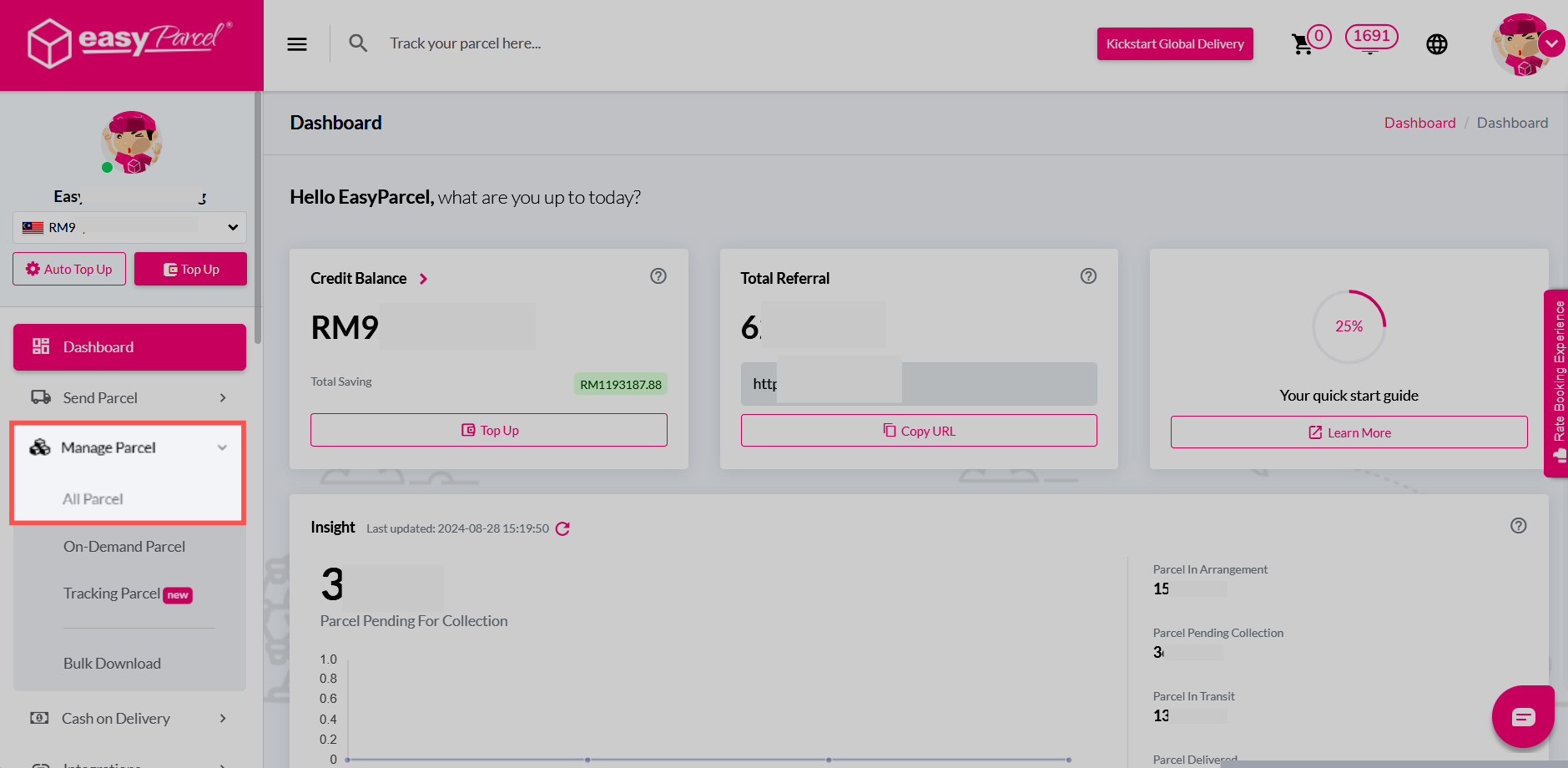1568x768 pixels.
Task: Click the Cash on Delivery money icon
Action: click(x=39, y=718)
